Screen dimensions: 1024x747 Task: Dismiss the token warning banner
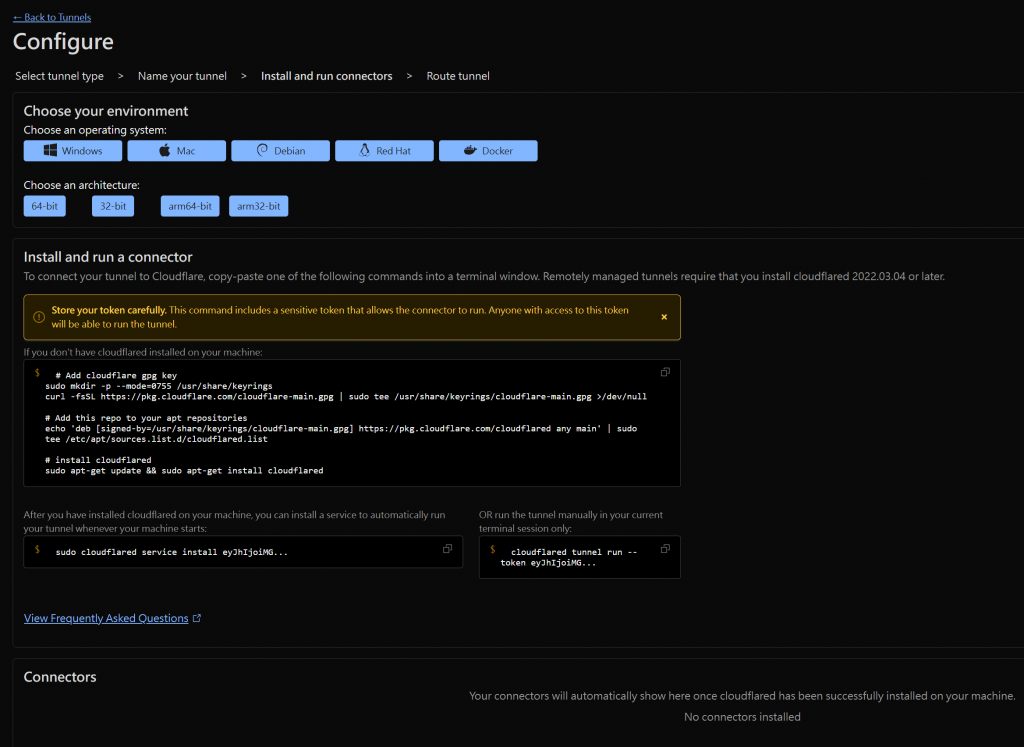[664, 317]
